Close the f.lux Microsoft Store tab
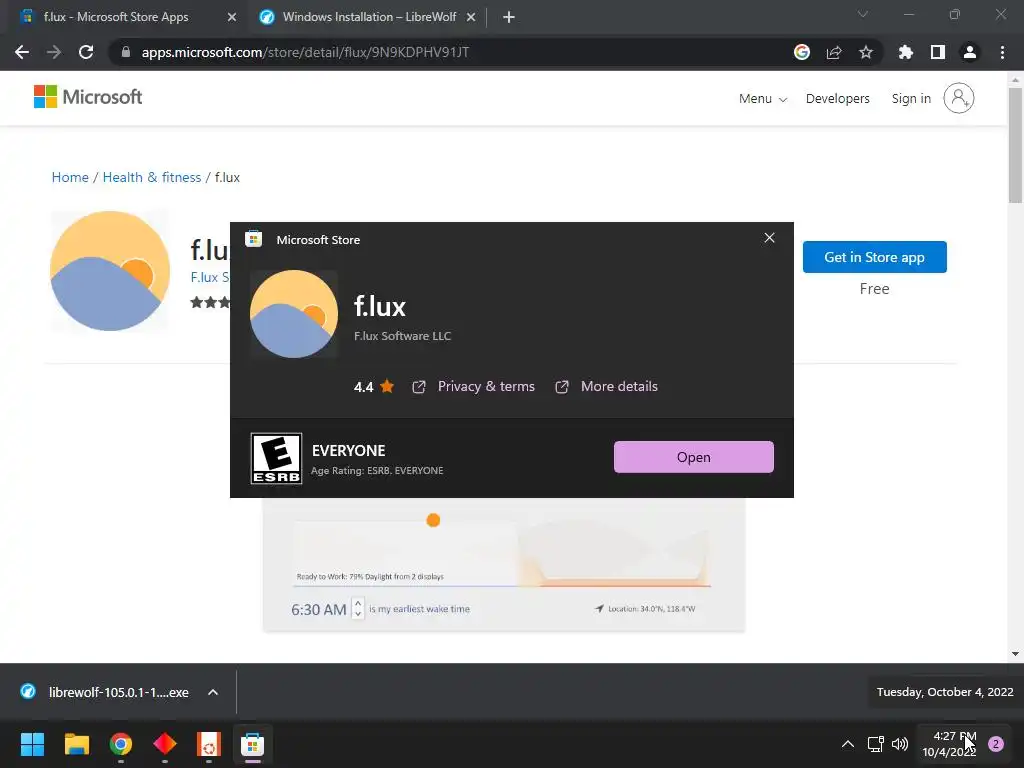Screen dimensions: 1024x768 pyautogui.click(x=232, y=17)
